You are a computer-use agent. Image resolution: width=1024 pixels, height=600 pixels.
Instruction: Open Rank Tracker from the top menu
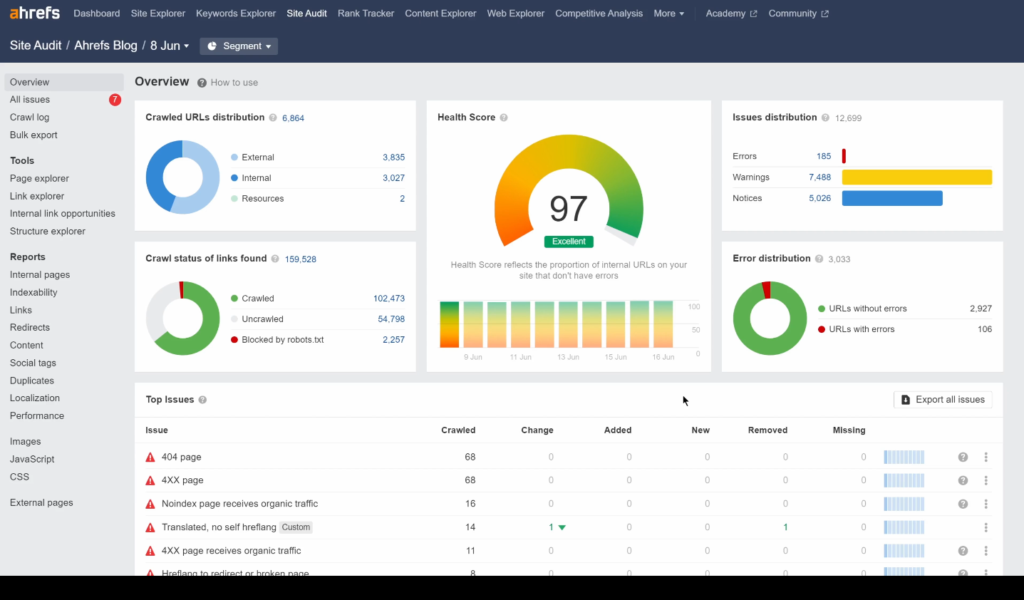click(366, 13)
